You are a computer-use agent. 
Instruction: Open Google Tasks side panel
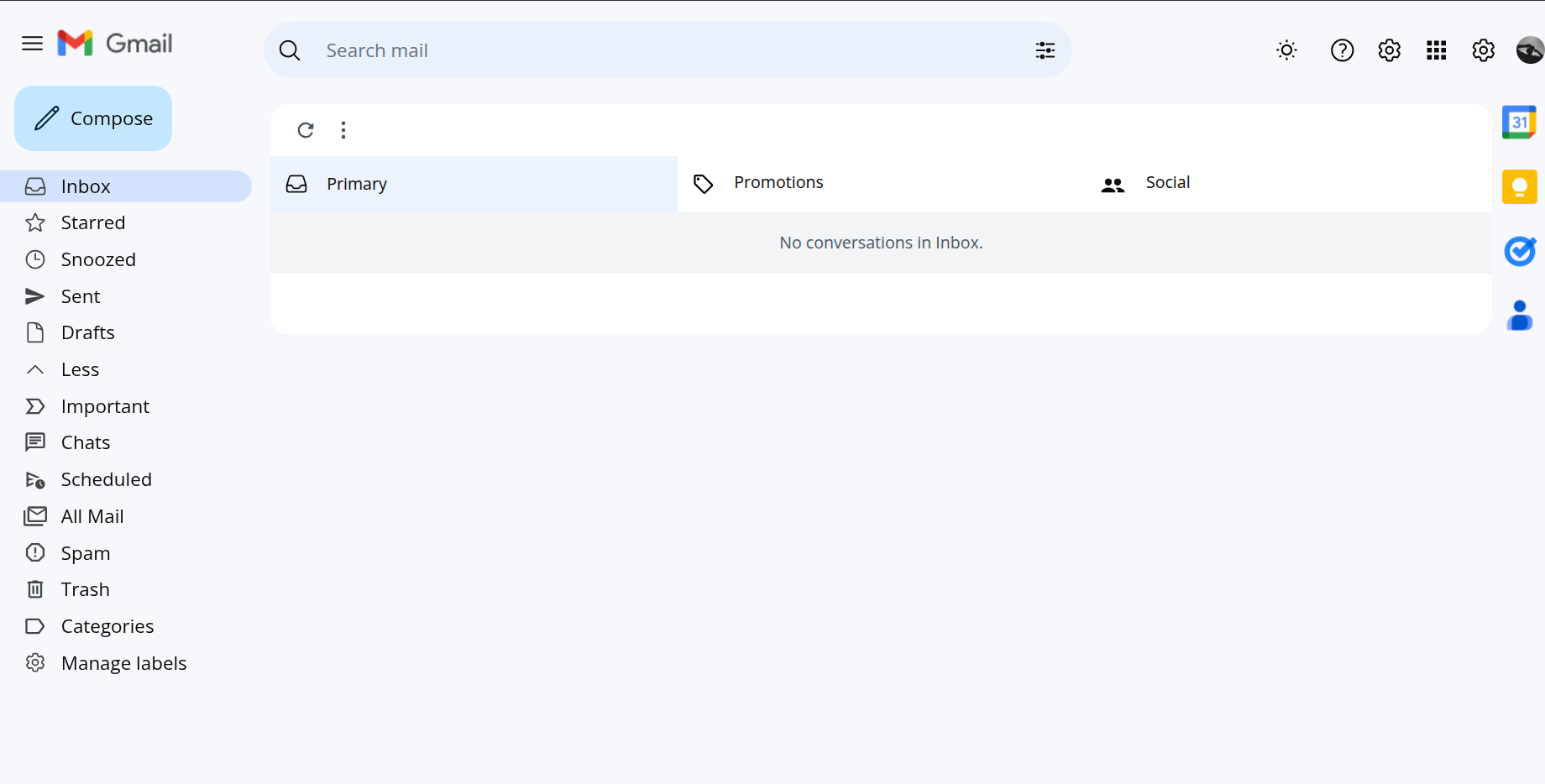click(1519, 251)
